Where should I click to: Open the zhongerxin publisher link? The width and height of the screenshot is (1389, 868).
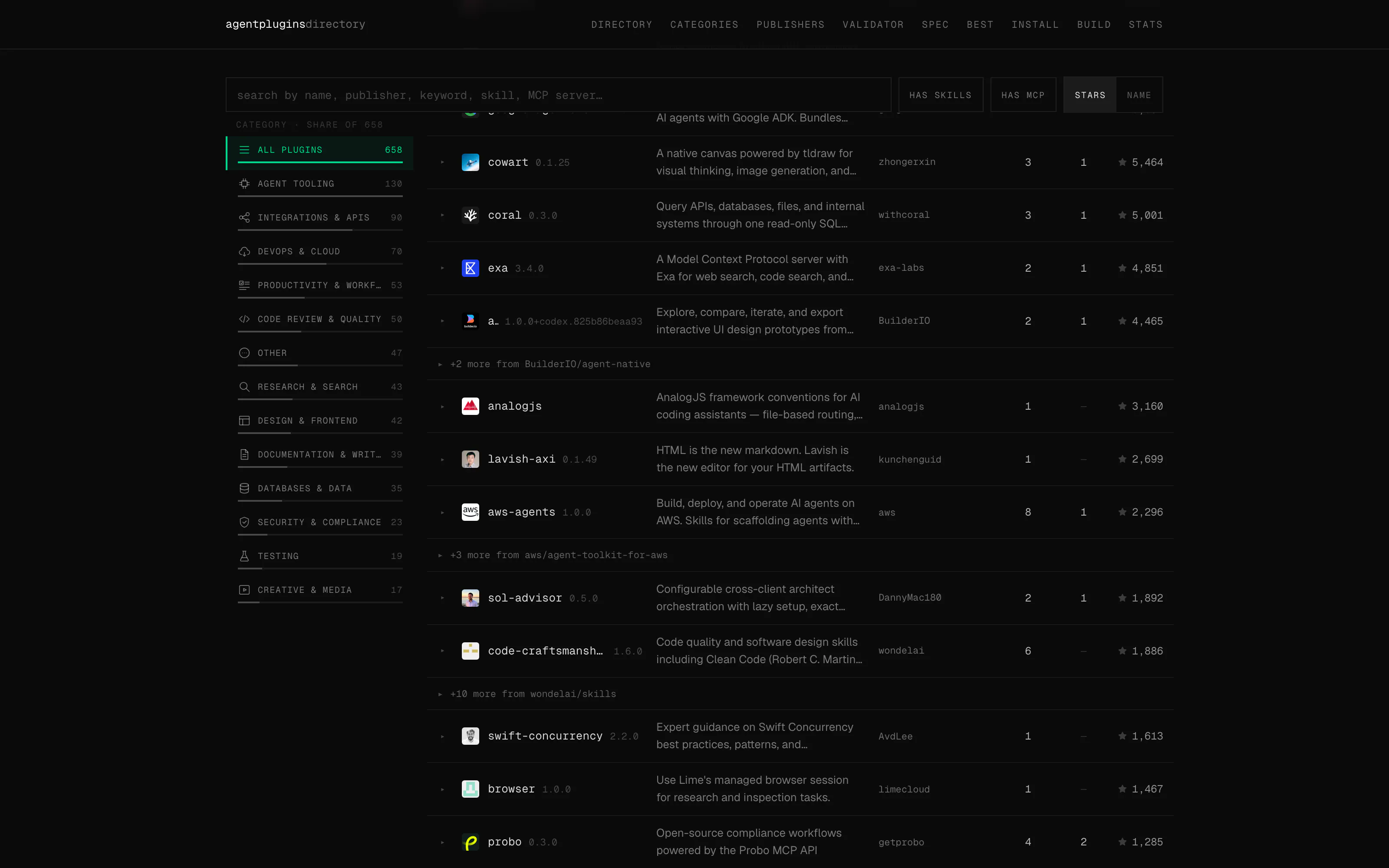(x=907, y=162)
